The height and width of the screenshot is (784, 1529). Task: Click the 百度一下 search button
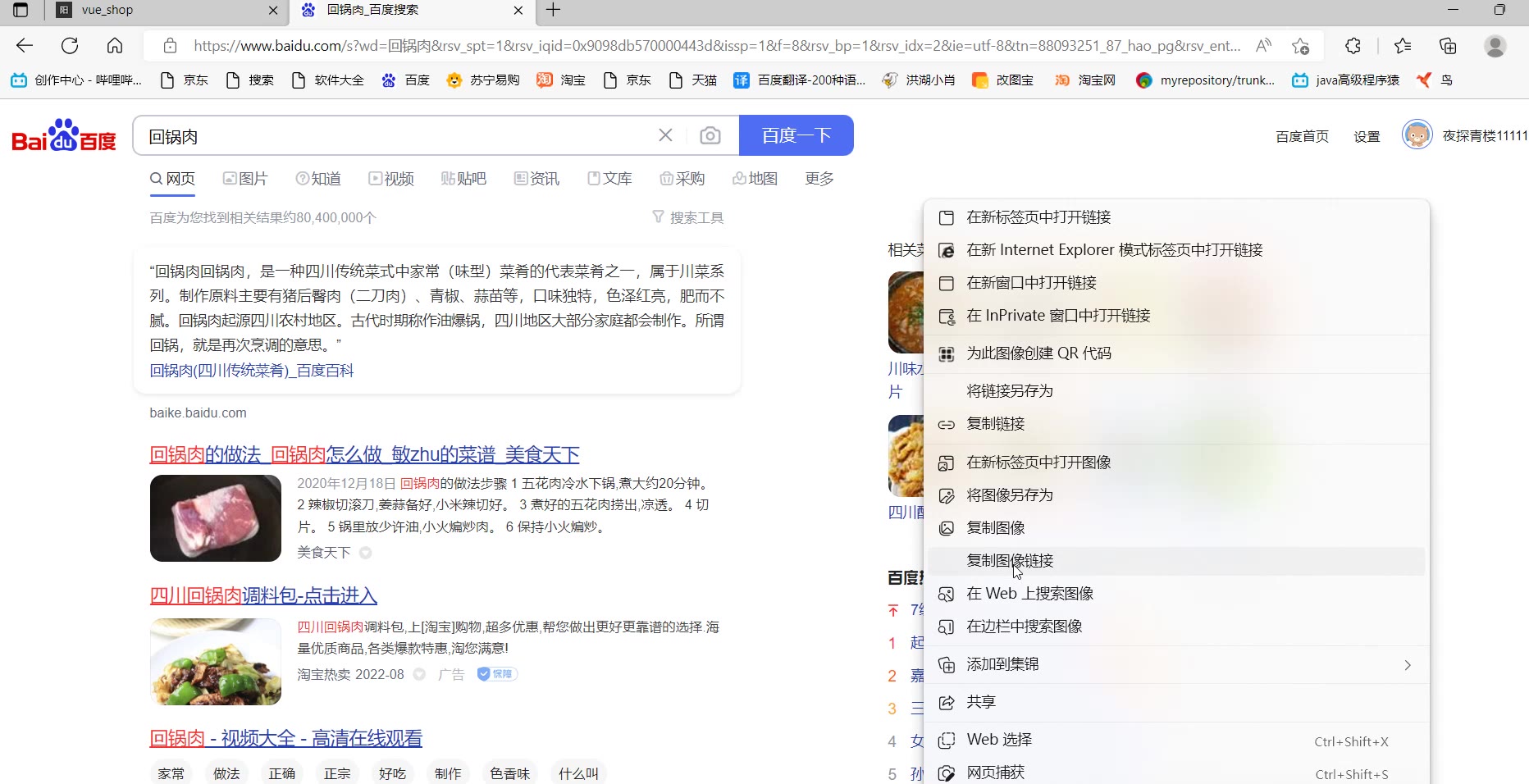pos(796,135)
